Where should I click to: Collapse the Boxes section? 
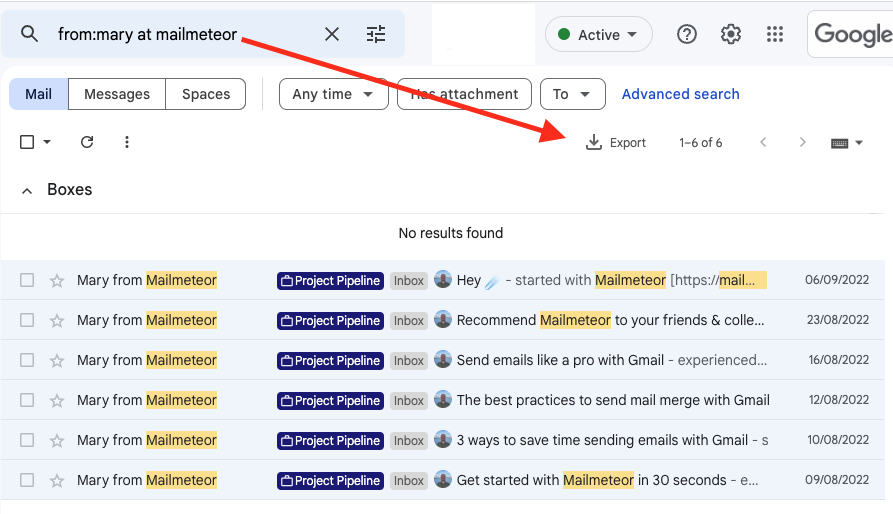pyautogui.click(x=27, y=191)
